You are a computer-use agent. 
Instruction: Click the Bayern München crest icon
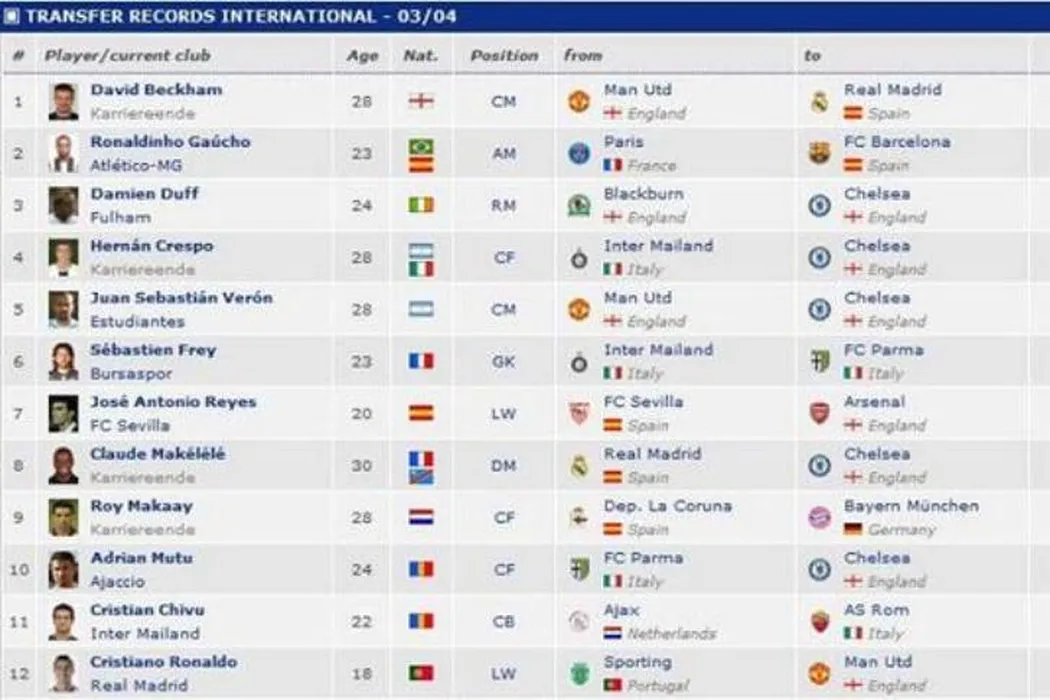click(x=819, y=517)
